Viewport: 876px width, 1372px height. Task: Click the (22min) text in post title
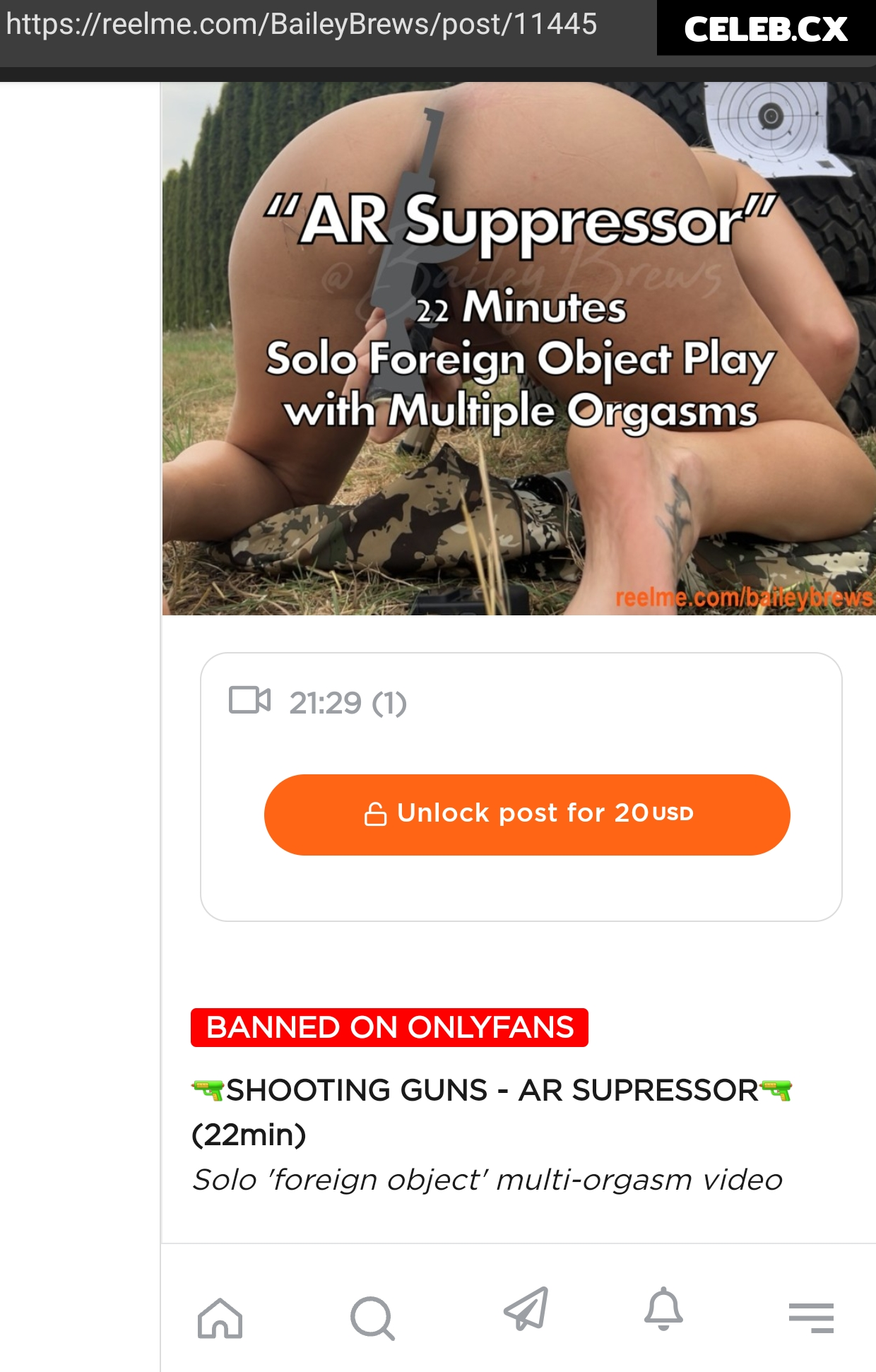pyautogui.click(x=249, y=1135)
